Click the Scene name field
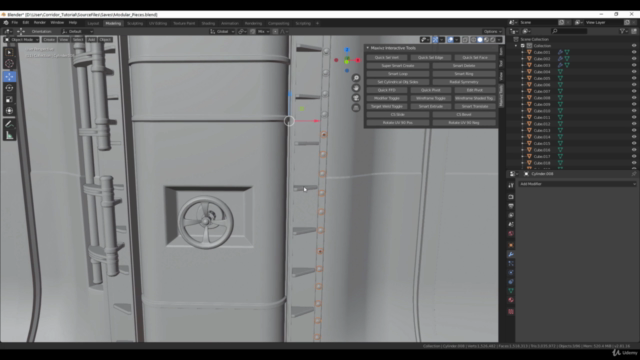Screen dimensions: 640x360 point(538,22)
